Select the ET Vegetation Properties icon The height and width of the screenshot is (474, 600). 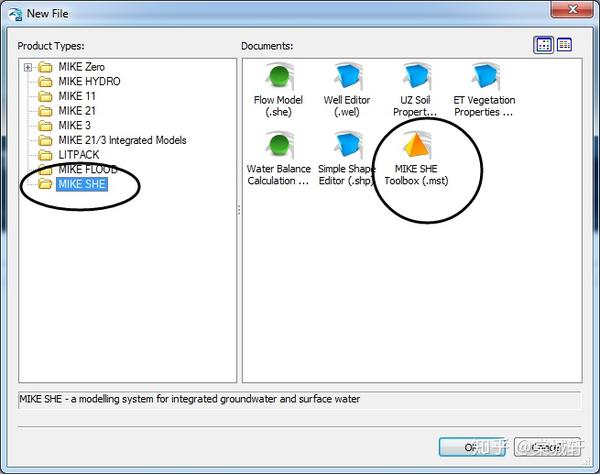coord(484,90)
